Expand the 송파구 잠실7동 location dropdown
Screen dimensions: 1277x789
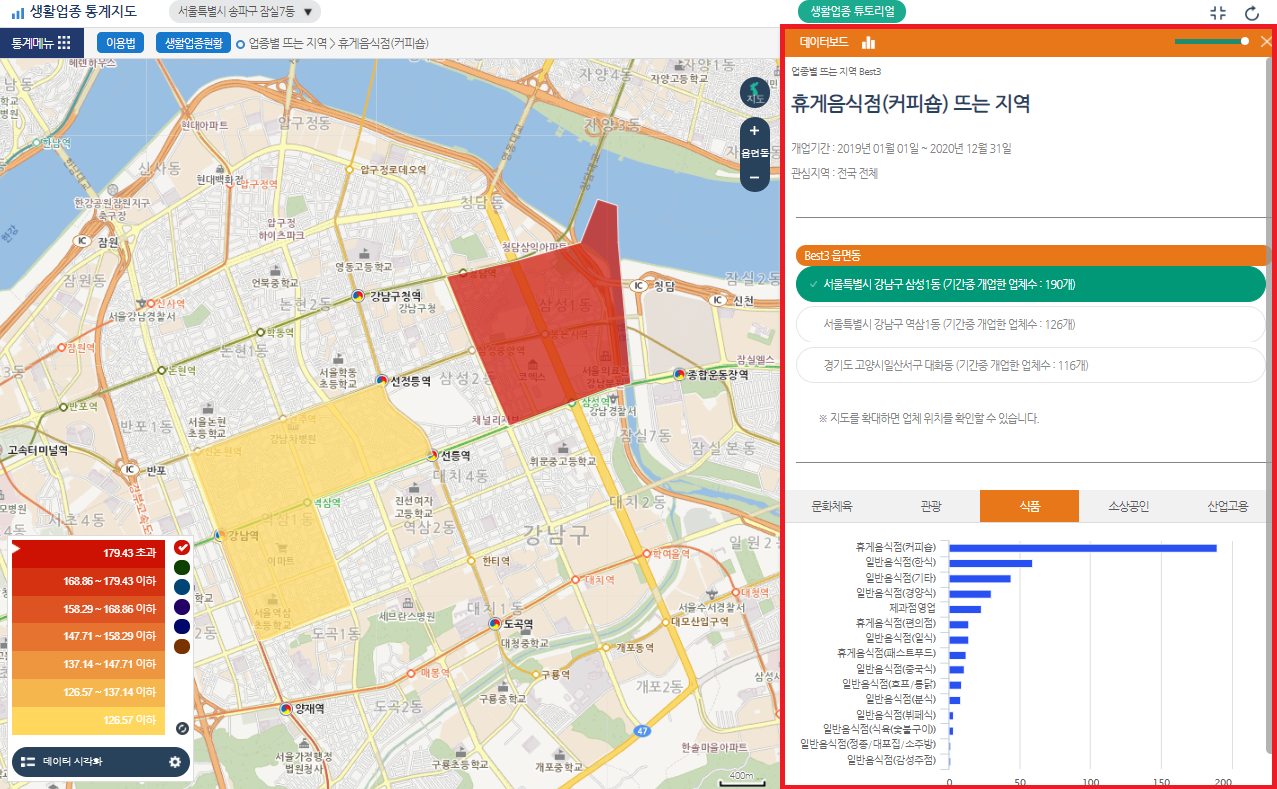coord(308,13)
